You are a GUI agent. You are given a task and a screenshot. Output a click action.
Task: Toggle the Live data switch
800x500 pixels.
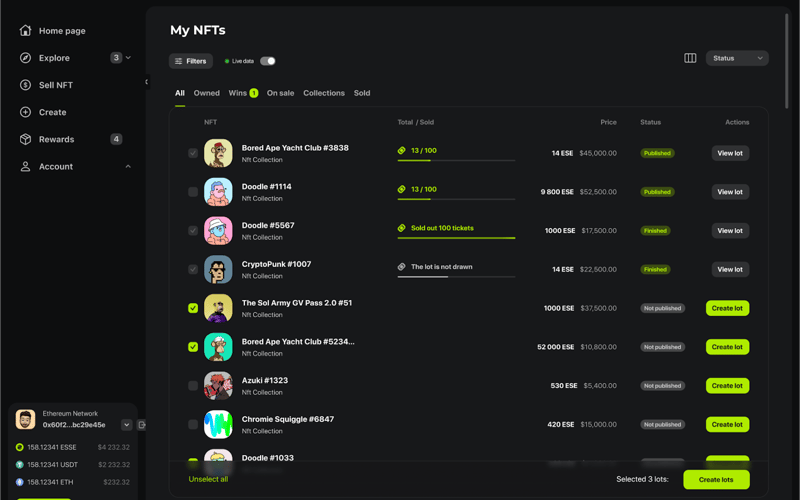click(x=268, y=61)
